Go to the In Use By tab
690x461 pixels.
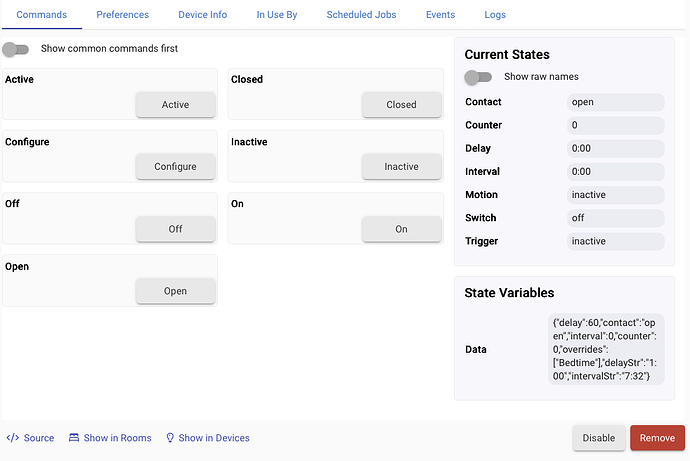(276, 15)
